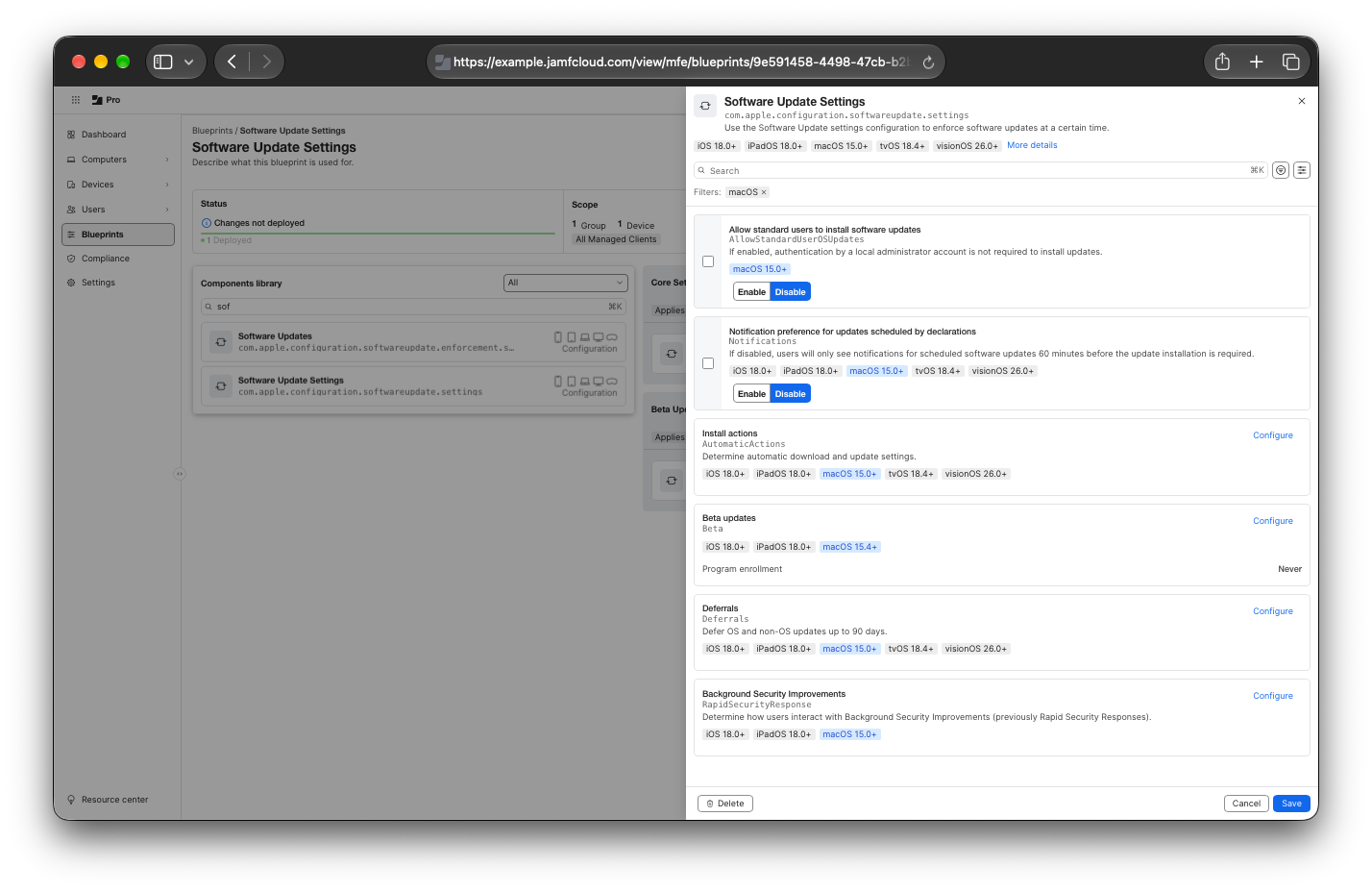This screenshot has width=1372, height=891.
Task: Expand the Users chevron
Action: (x=167, y=210)
